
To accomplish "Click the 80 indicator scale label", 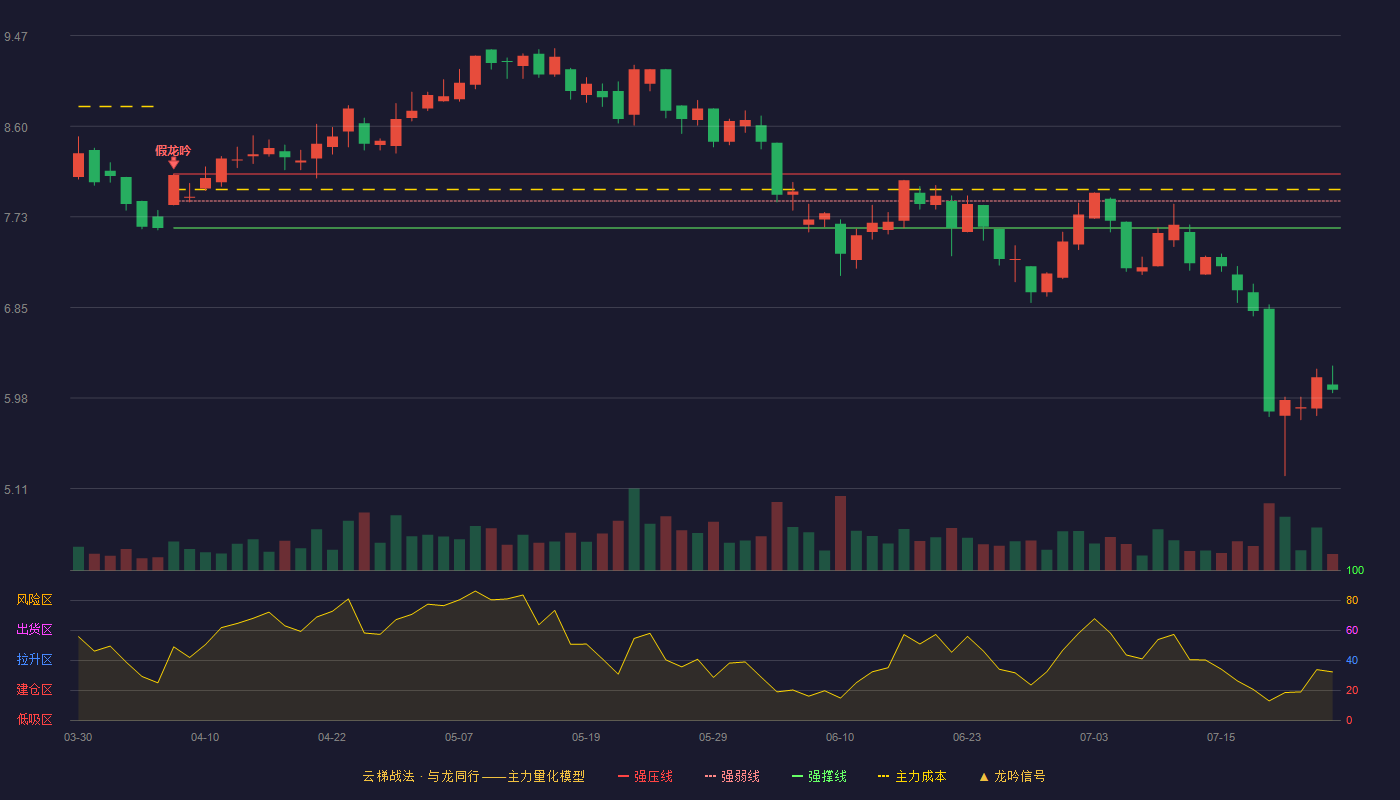I will pos(1352,600).
